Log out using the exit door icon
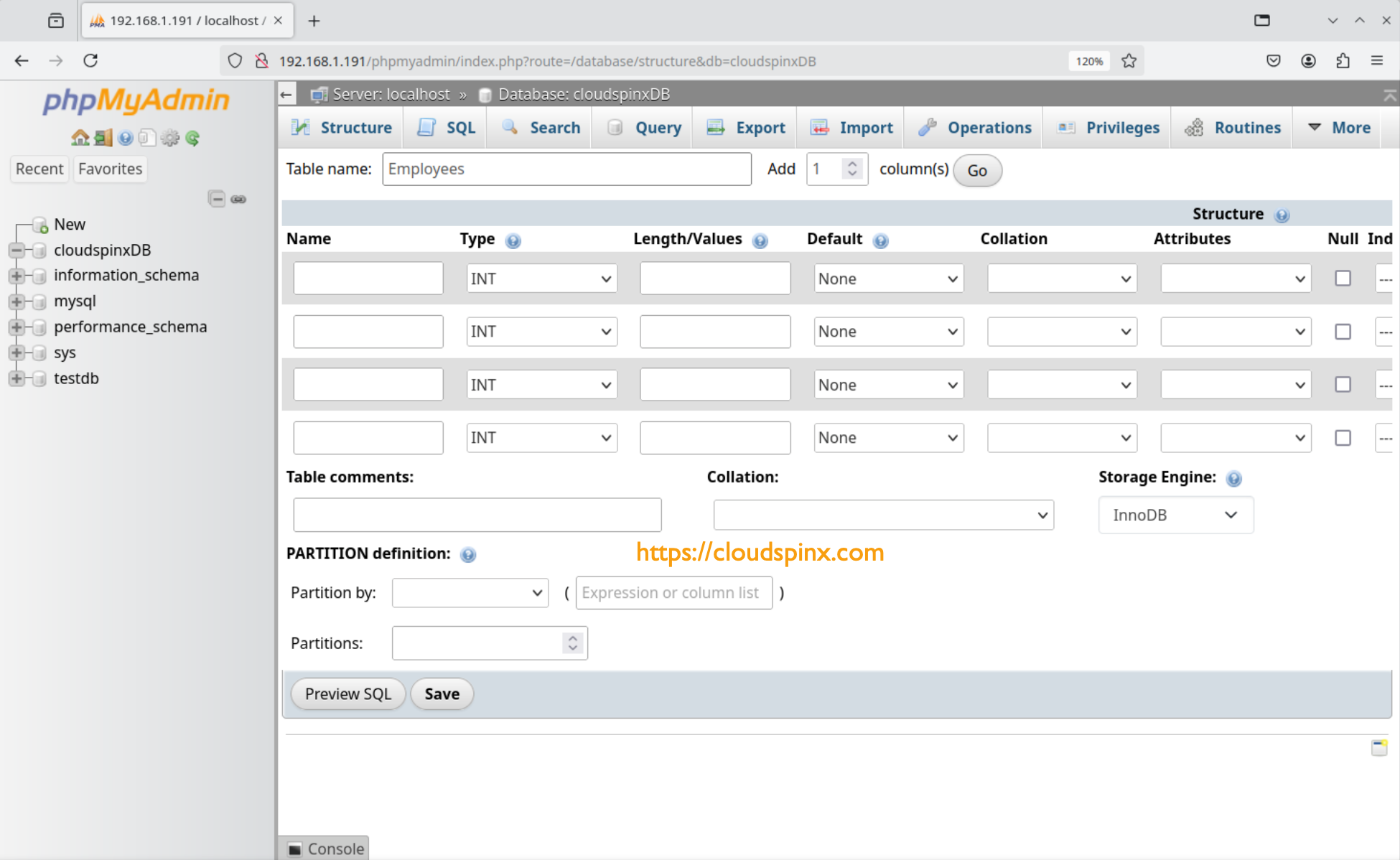Screen dimensions: 1400x860 [103, 137]
